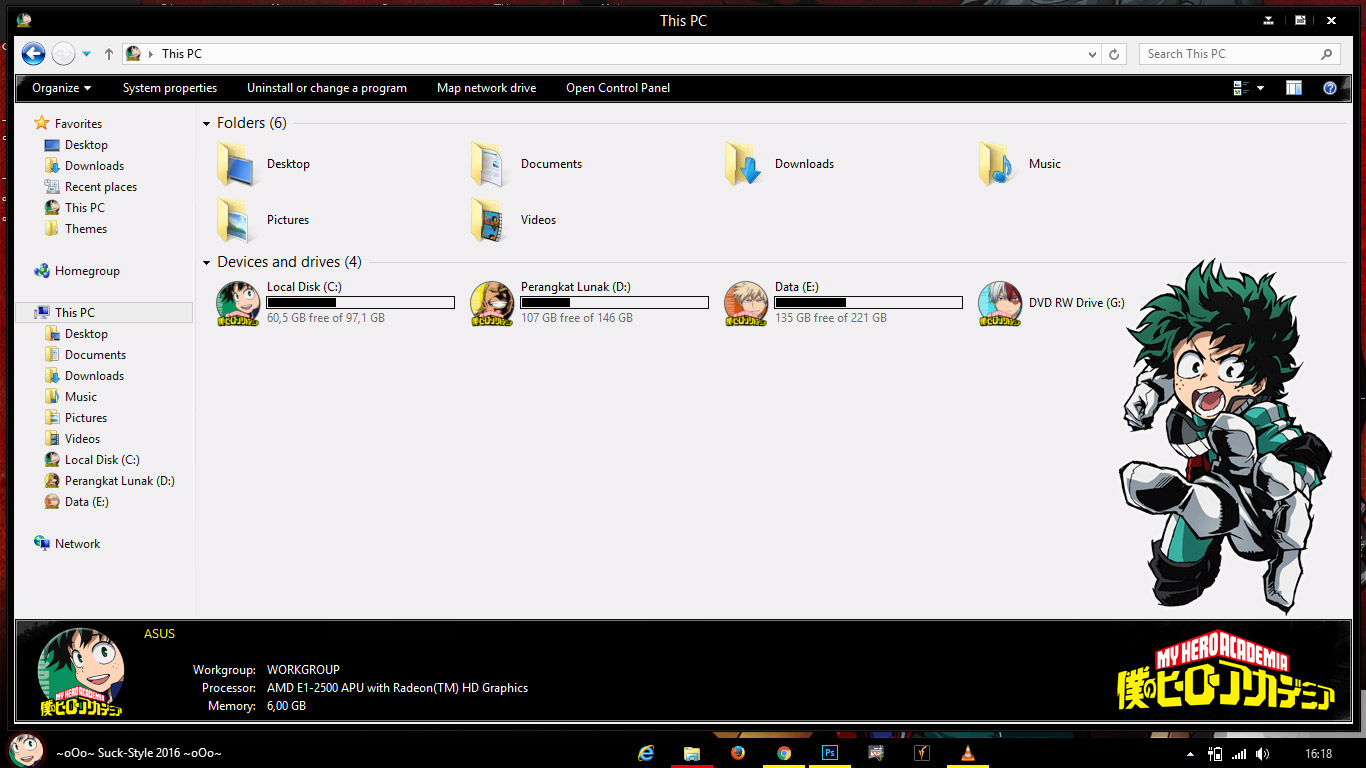The image size is (1366, 768).
Task: Collapse the Folders (6) group
Action: (207, 124)
